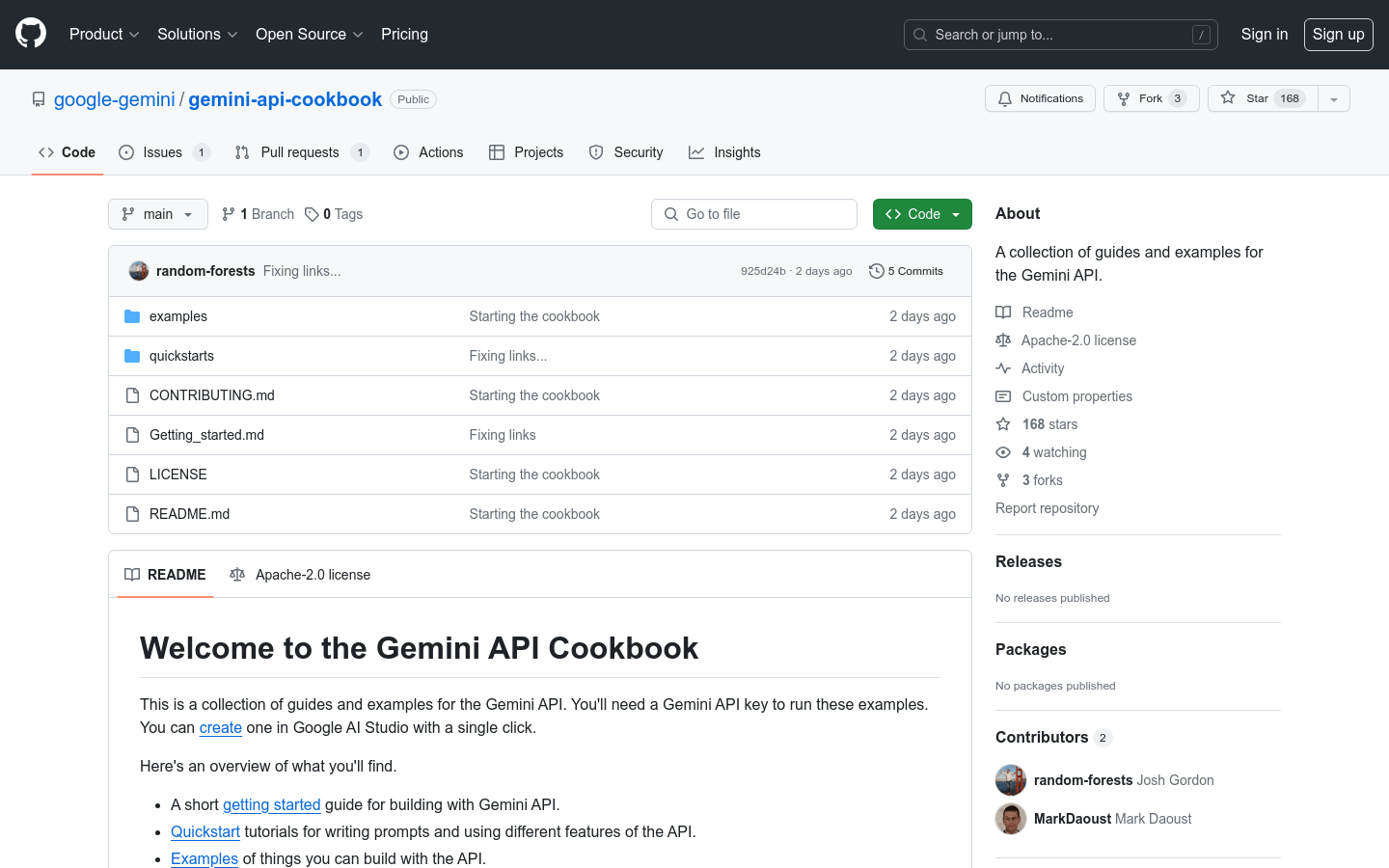1389x868 pixels.
Task: Click the 1 Branch link
Action: 258,214
